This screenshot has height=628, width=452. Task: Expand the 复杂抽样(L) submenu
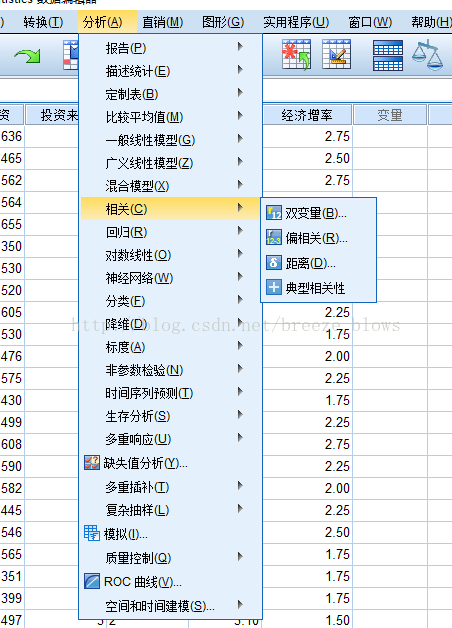[171, 510]
